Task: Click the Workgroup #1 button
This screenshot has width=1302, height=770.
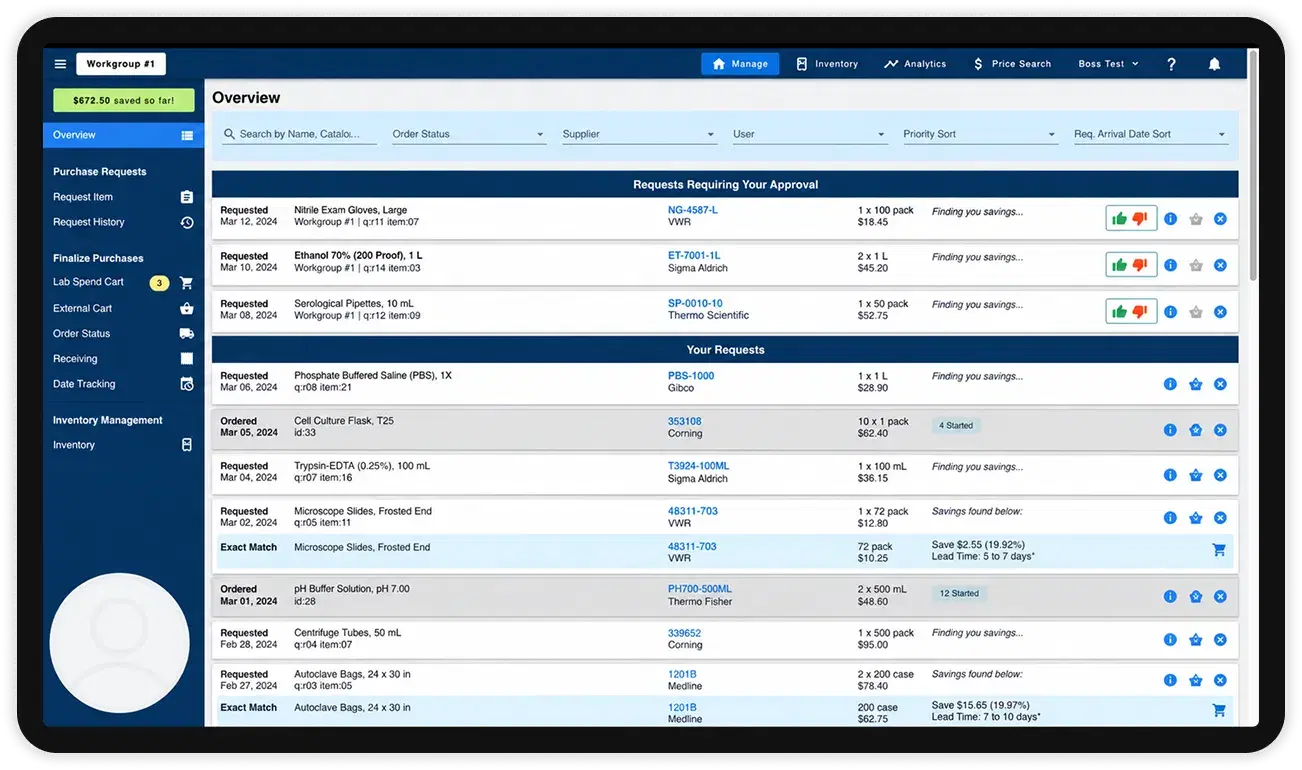Action: click(121, 64)
